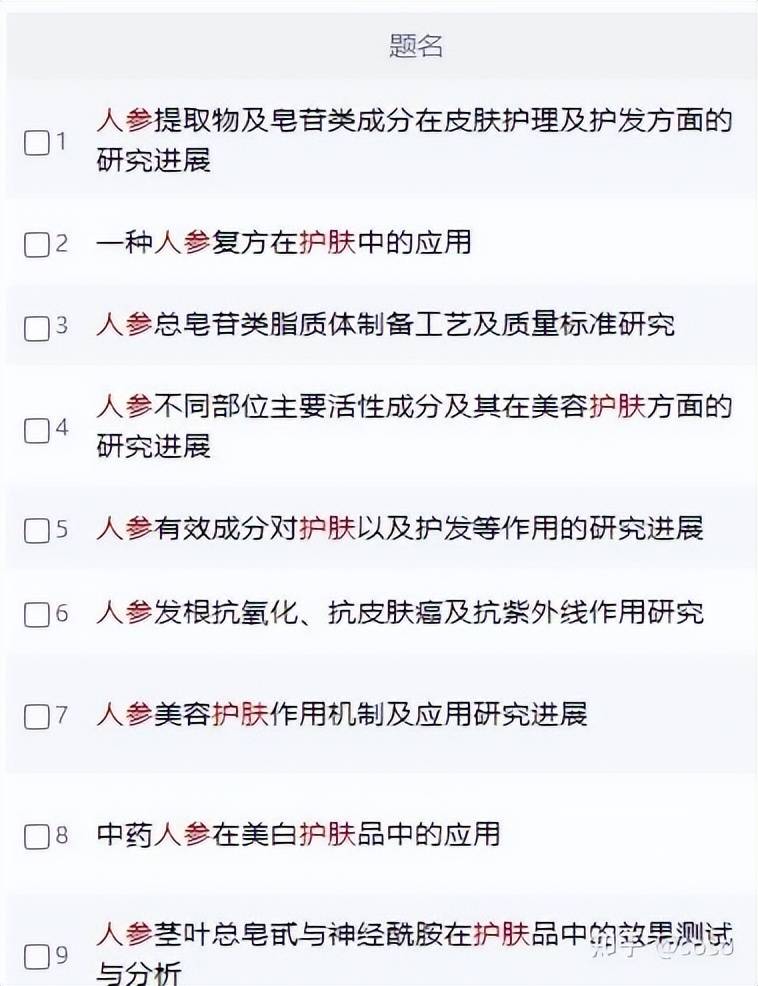Viewport: 758px width, 986px height.
Task: Select checkbox beside result 8
Action: tap(36, 836)
